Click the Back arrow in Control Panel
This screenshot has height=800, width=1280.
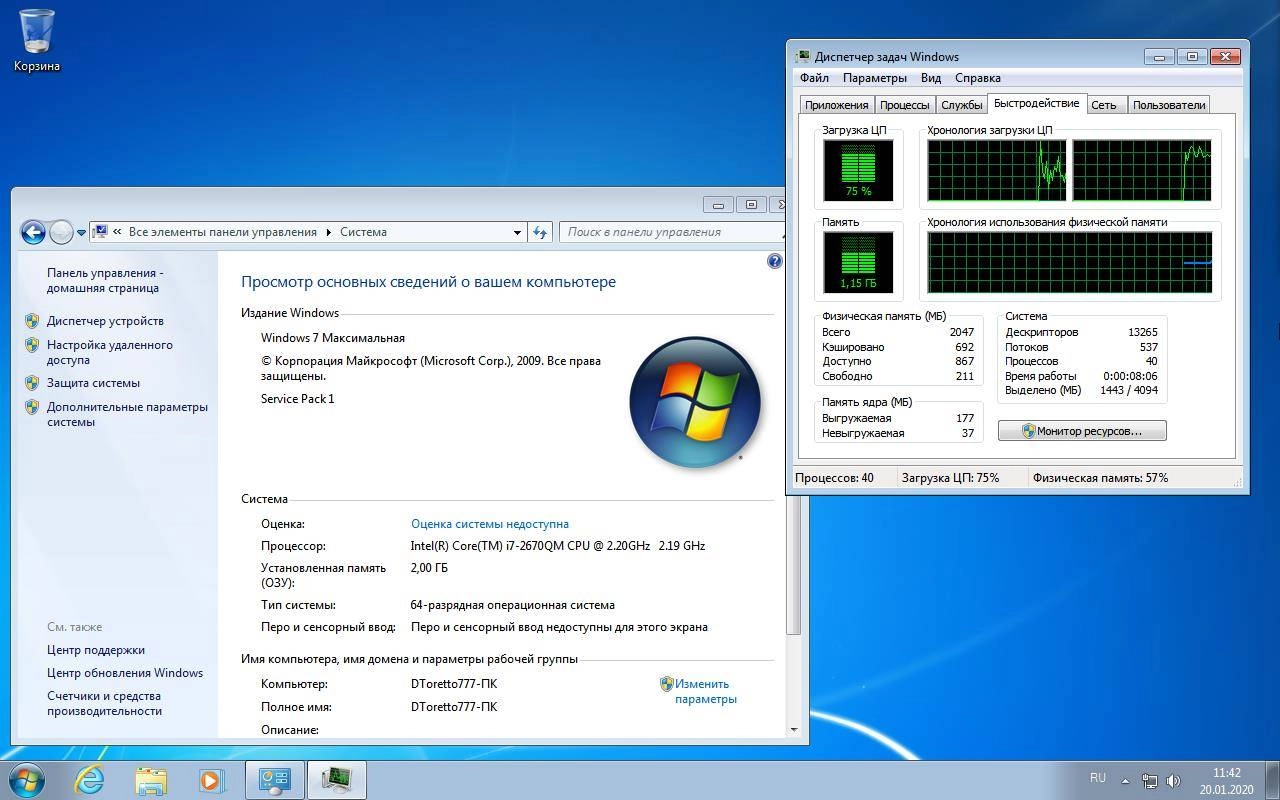pos(33,232)
